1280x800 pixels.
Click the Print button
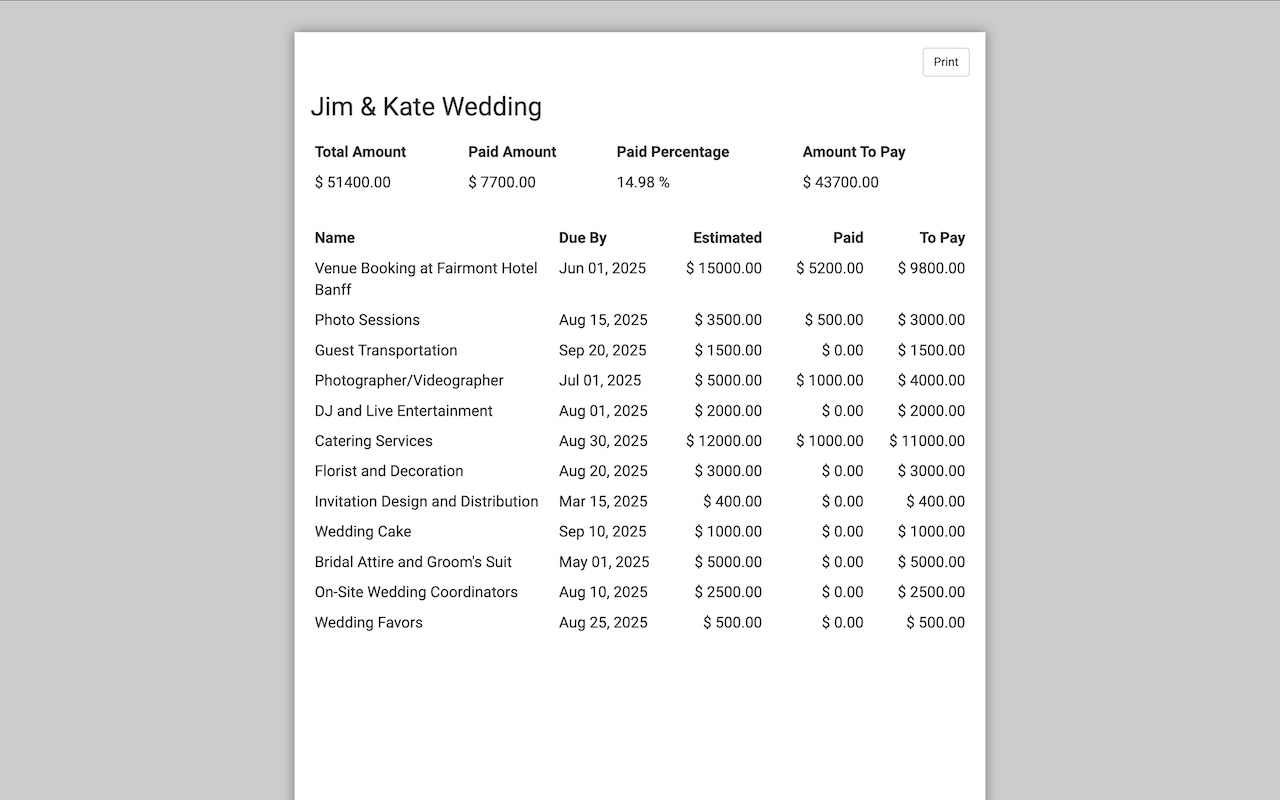pos(945,62)
